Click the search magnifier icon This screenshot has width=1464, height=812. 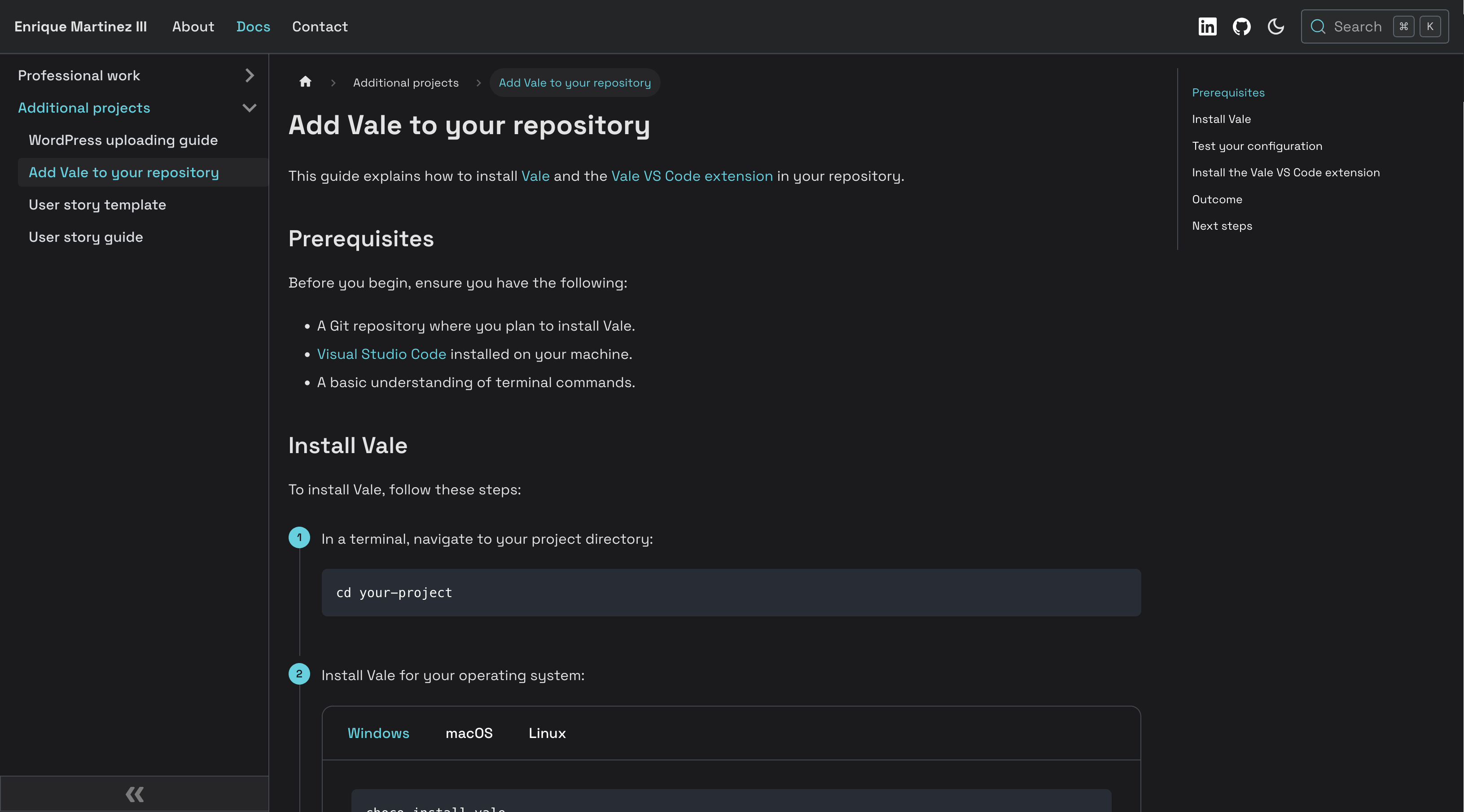pyautogui.click(x=1317, y=27)
